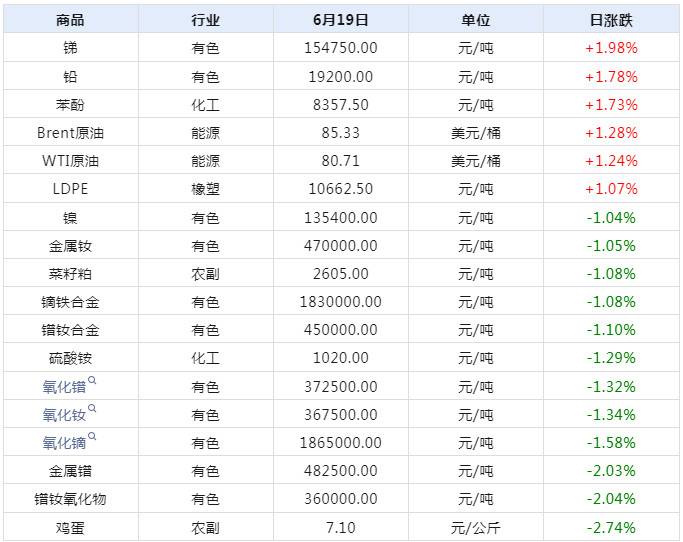683x542 pixels.
Task: Click the 行业 column header
Action: pos(205,20)
